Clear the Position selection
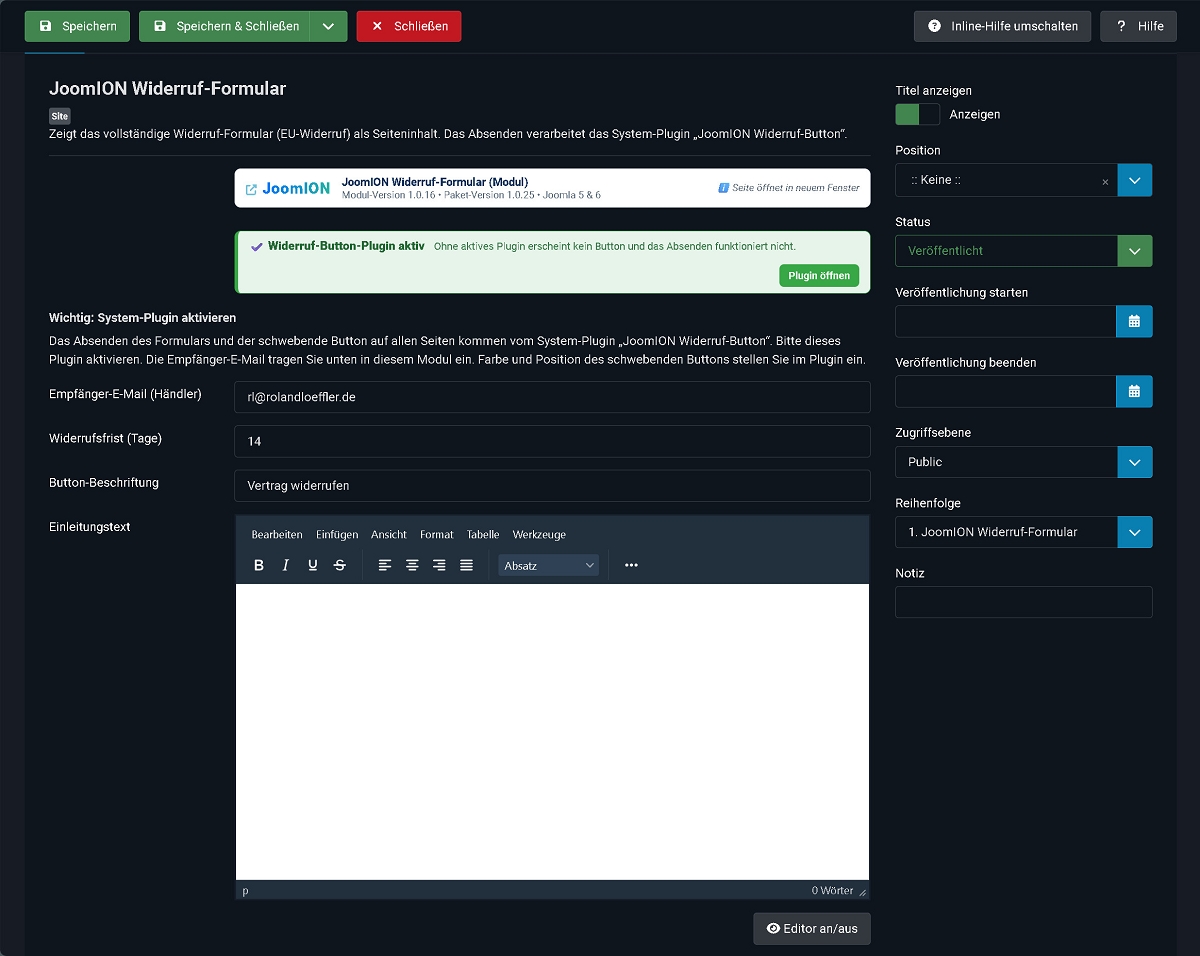The height and width of the screenshot is (956, 1200). 1105,182
